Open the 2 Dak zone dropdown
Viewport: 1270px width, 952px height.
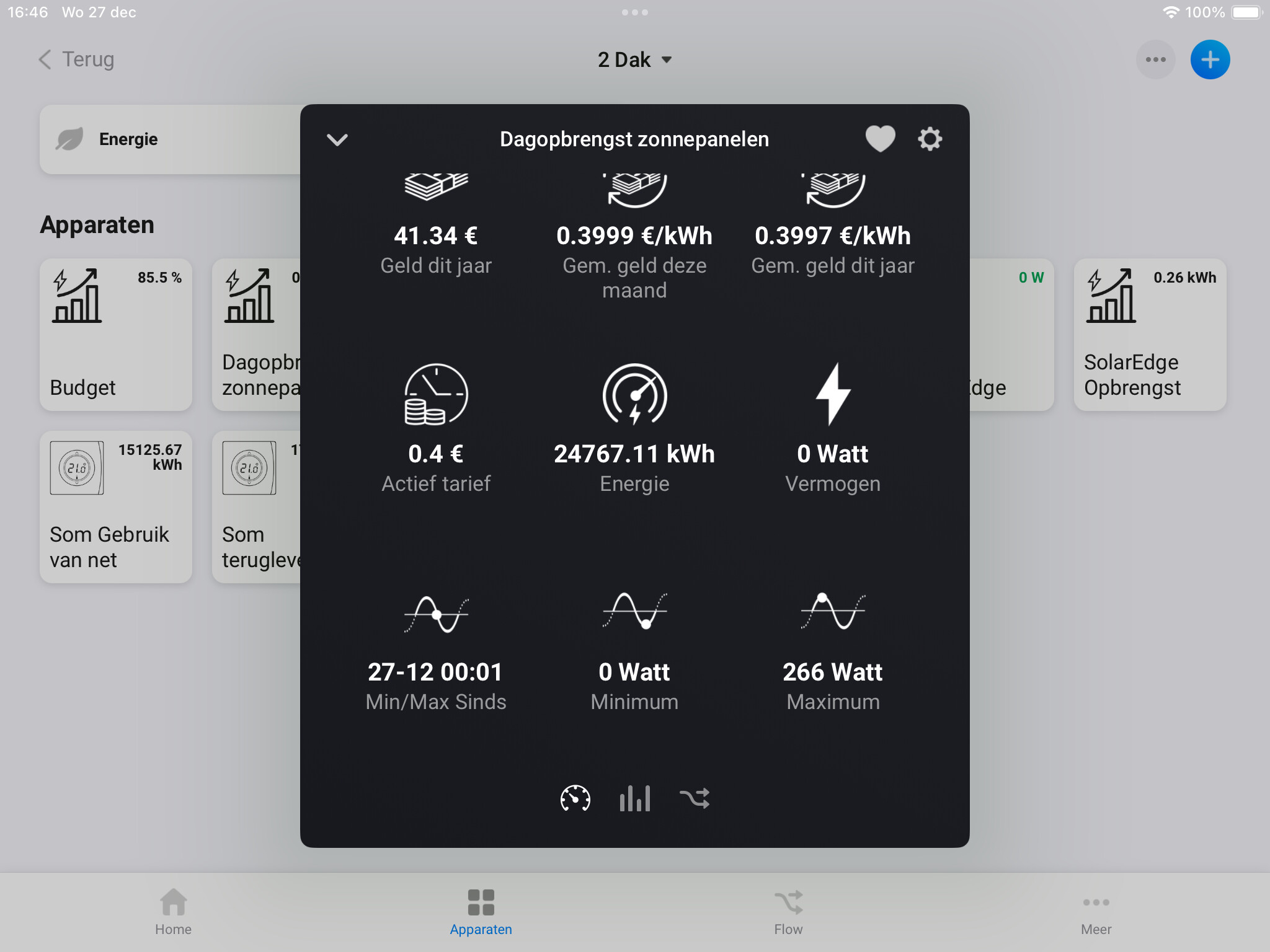point(634,59)
